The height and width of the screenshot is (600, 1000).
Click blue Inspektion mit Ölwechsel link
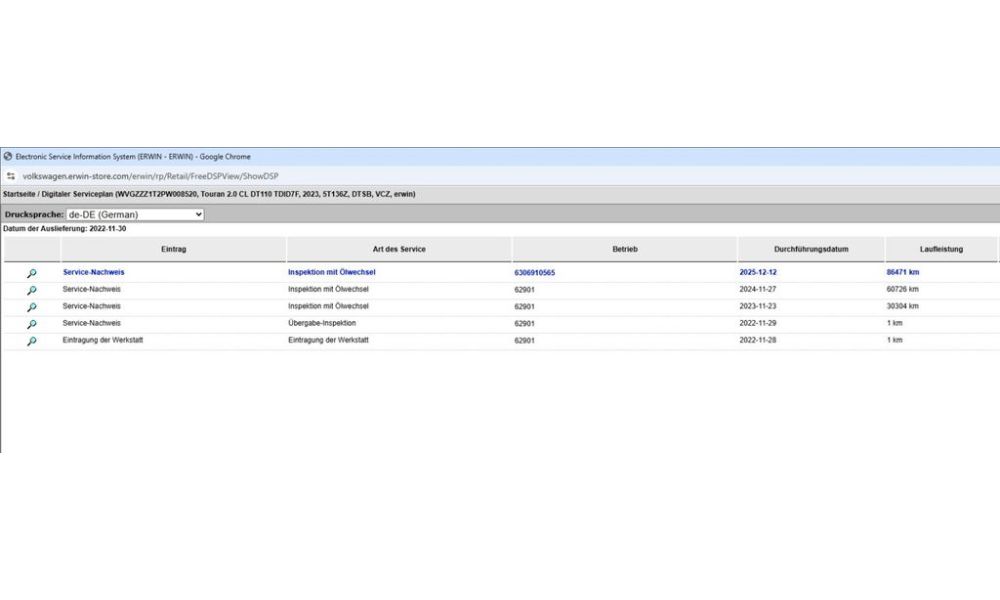(x=332, y=272)
